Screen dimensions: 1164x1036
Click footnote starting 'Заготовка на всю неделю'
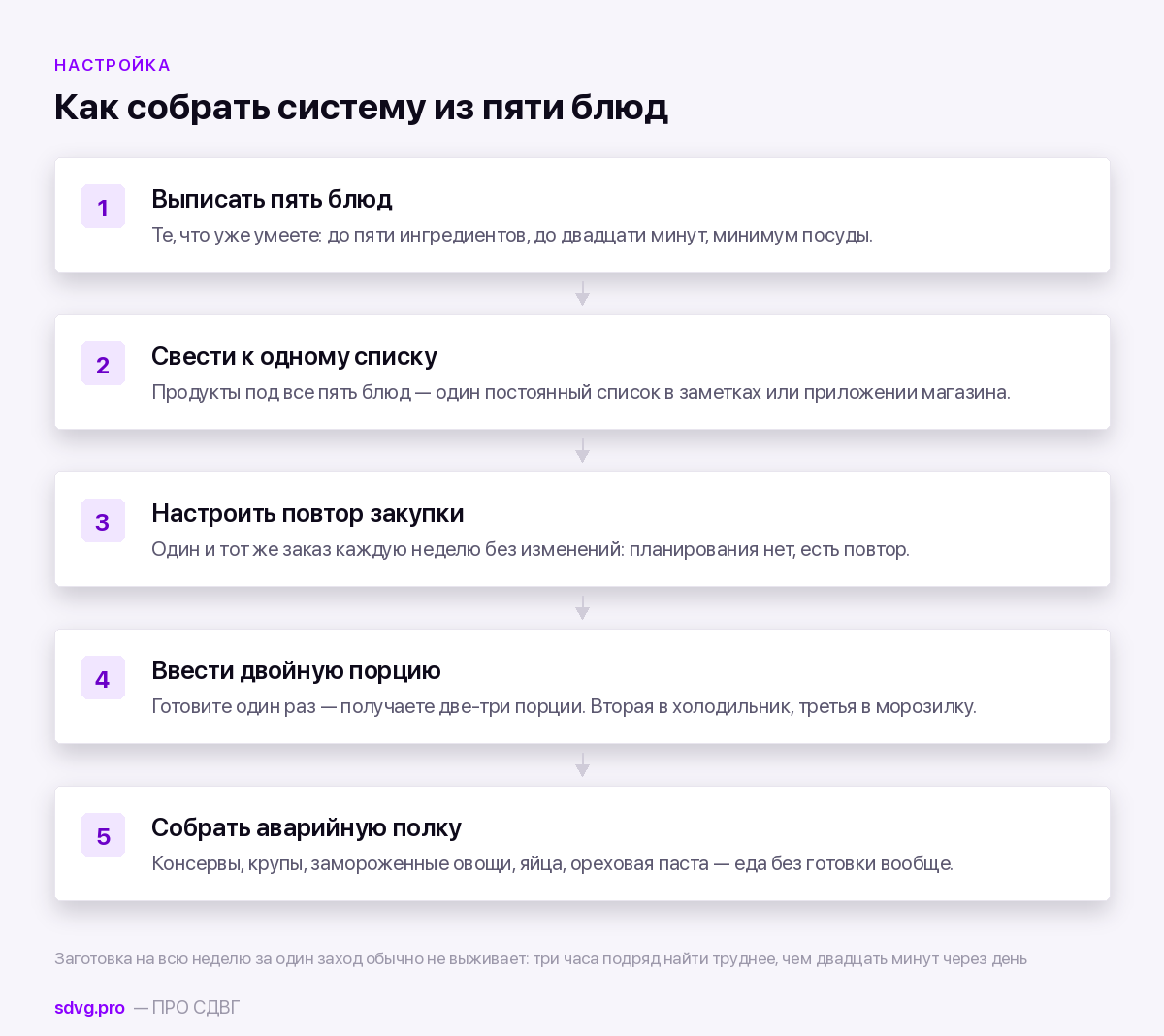(x=540, y=958)
